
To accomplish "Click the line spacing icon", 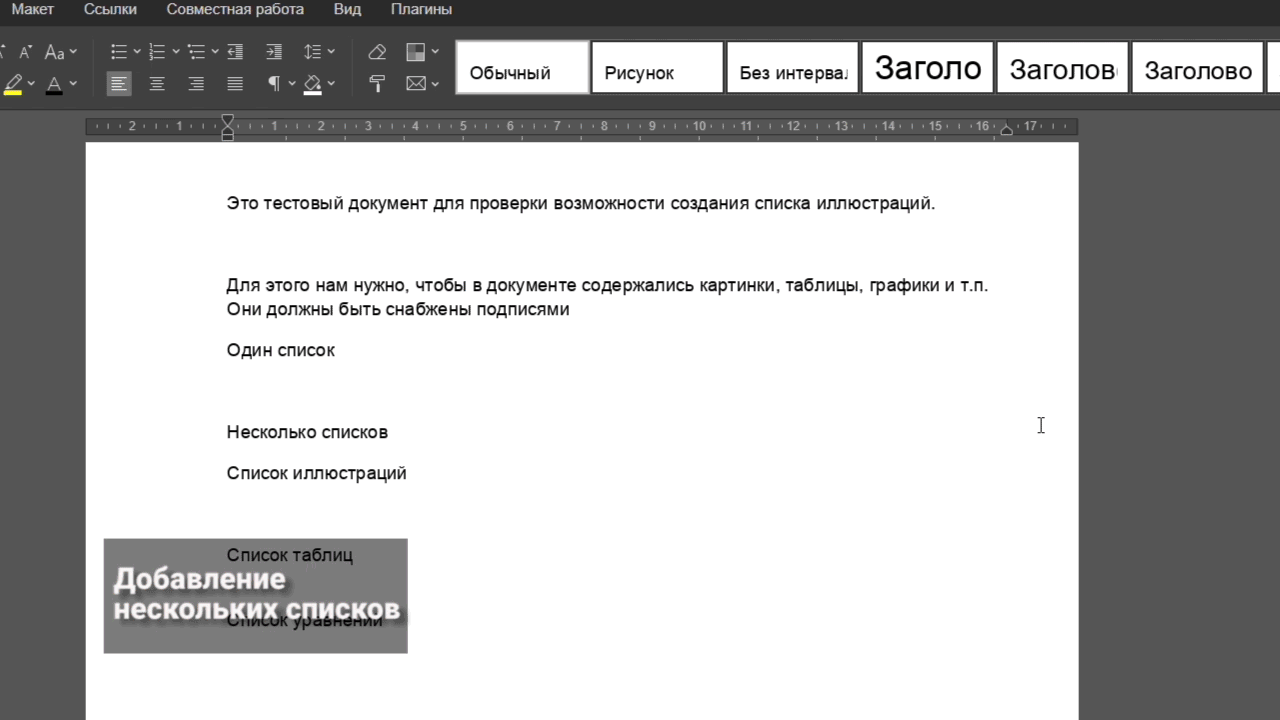I will tap(313, 52).
